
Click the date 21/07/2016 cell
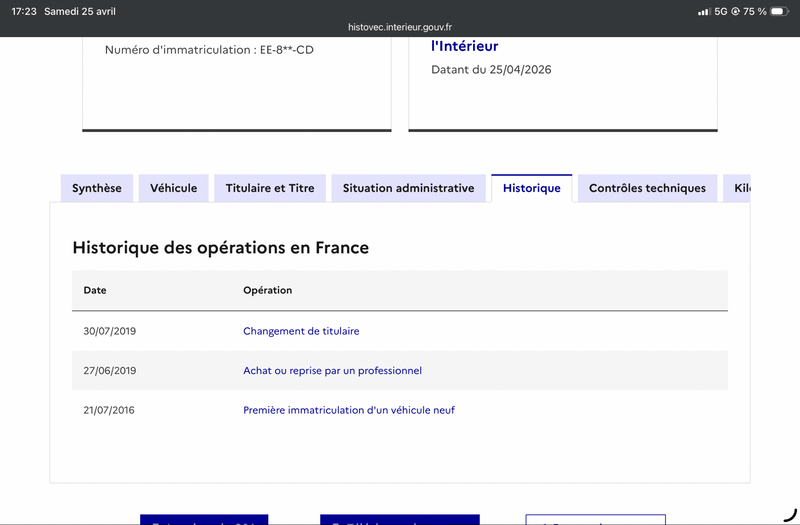109,410
